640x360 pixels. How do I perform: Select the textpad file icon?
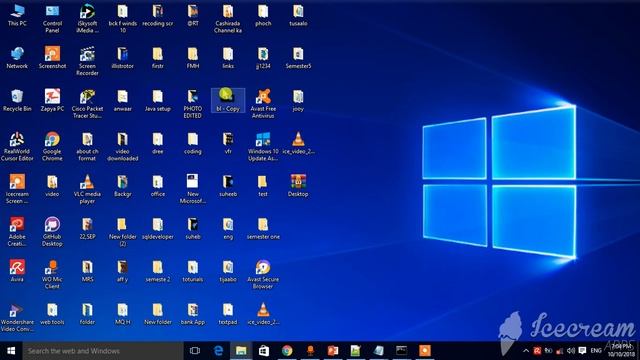228,314
